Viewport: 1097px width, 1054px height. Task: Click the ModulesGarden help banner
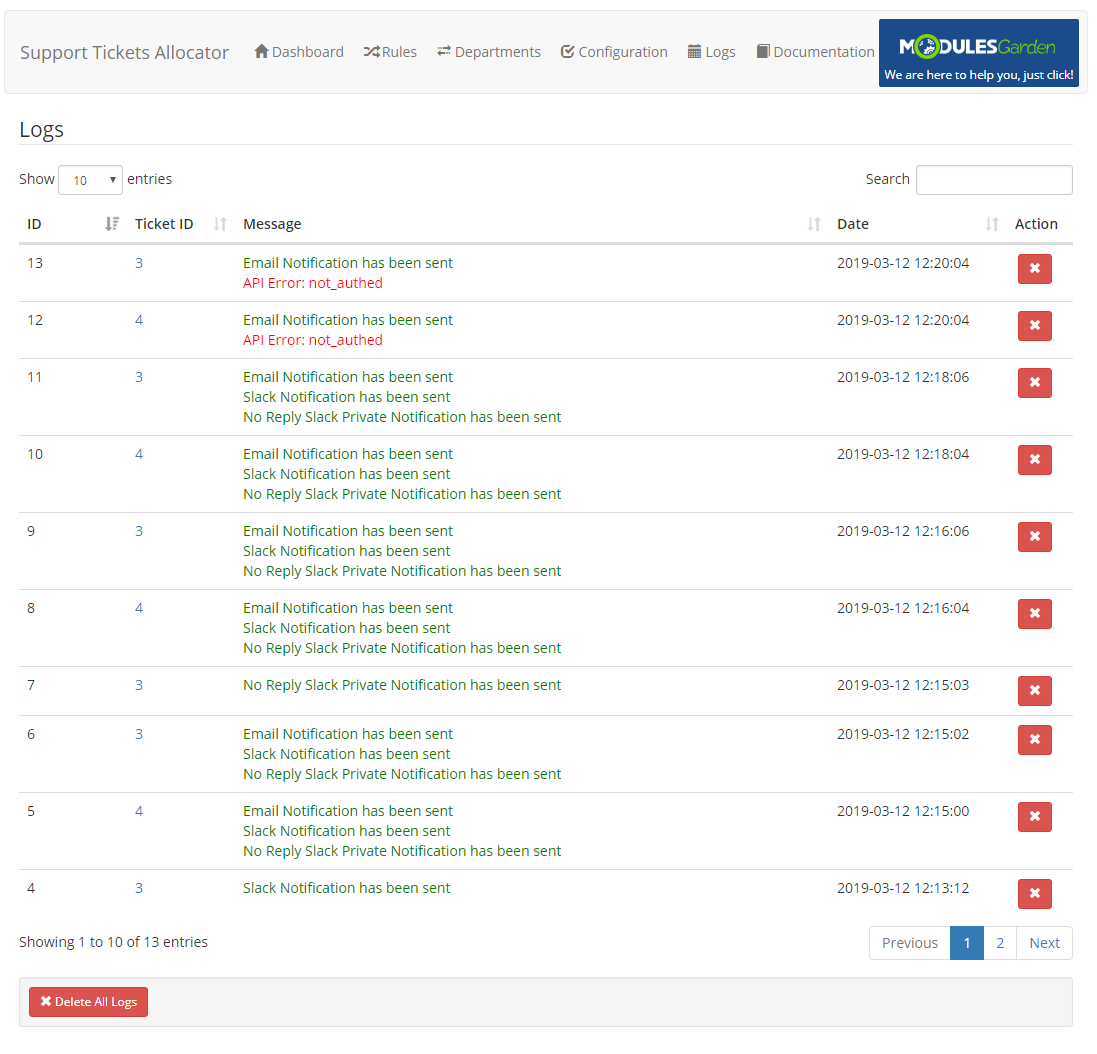click(x=978, y=53)
